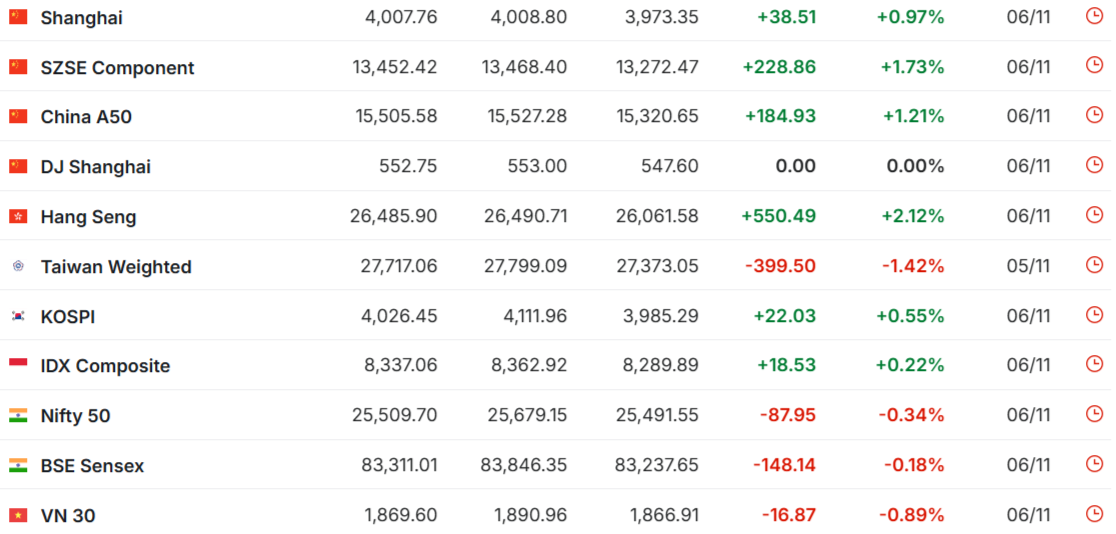Open Taiwan Weighted index details

tap(116, 267)
